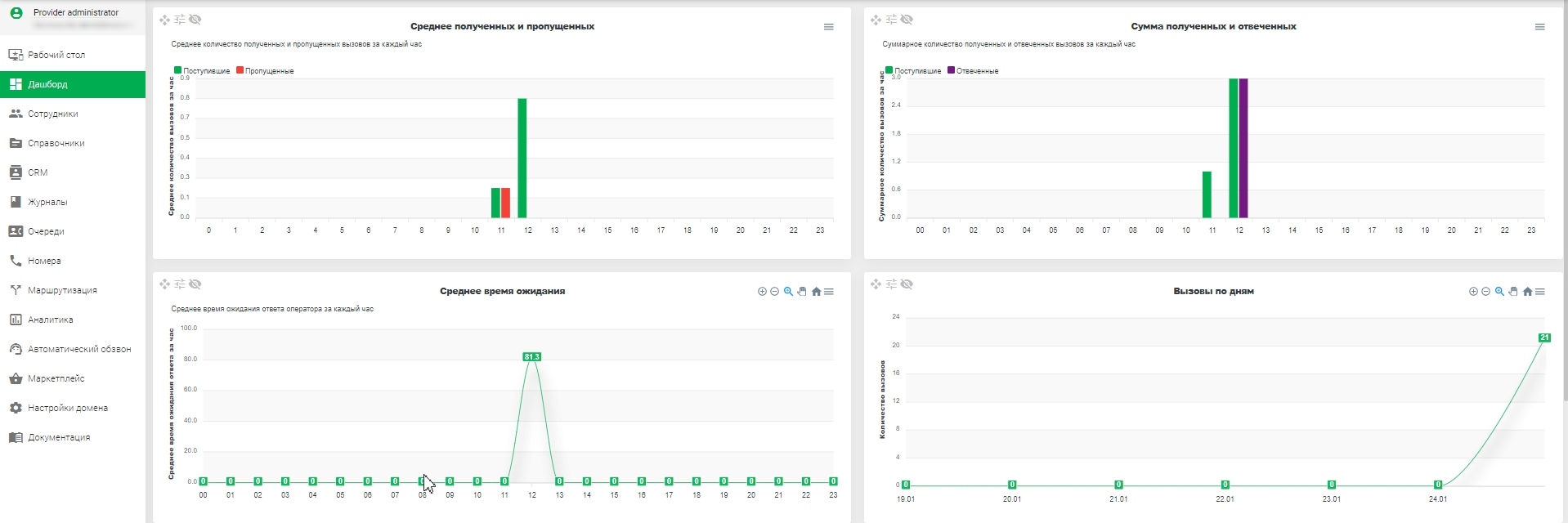The height and width of the screenshot is (523, 1568).
Task: Zoom in on the Среднее время ожидания chart
Action: (x=762, y=292)
